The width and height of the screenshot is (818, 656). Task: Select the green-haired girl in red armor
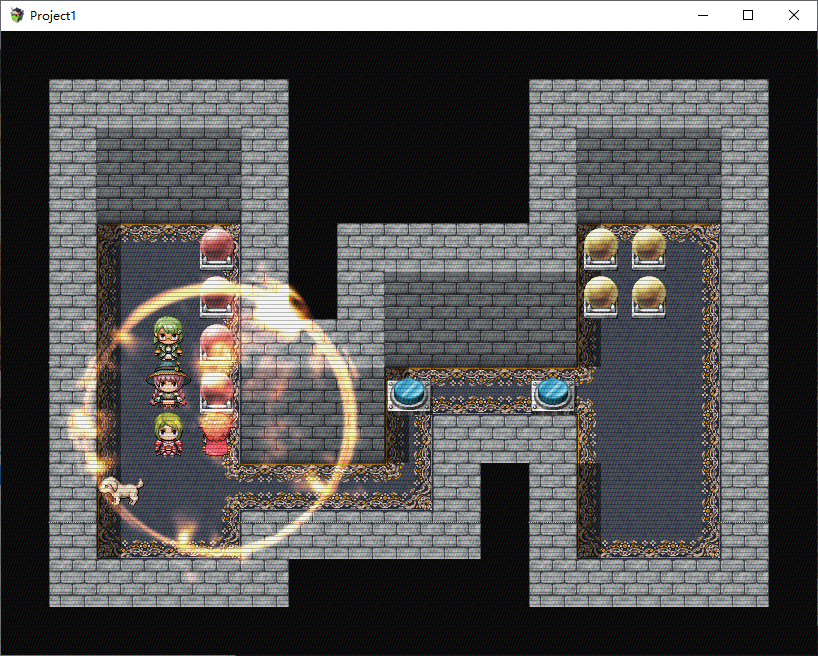coord(168,434)
